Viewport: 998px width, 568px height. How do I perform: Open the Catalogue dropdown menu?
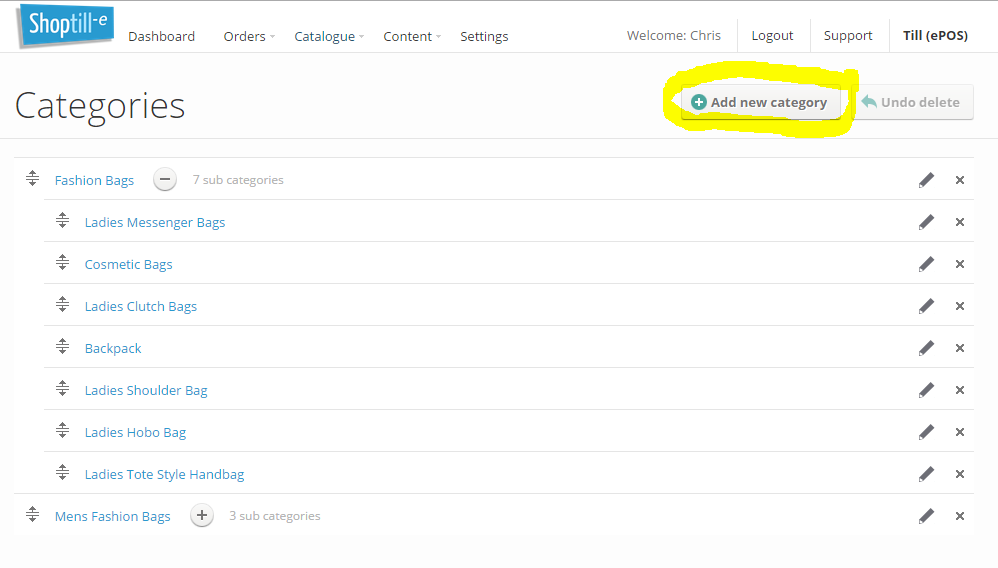click(329, 36)
